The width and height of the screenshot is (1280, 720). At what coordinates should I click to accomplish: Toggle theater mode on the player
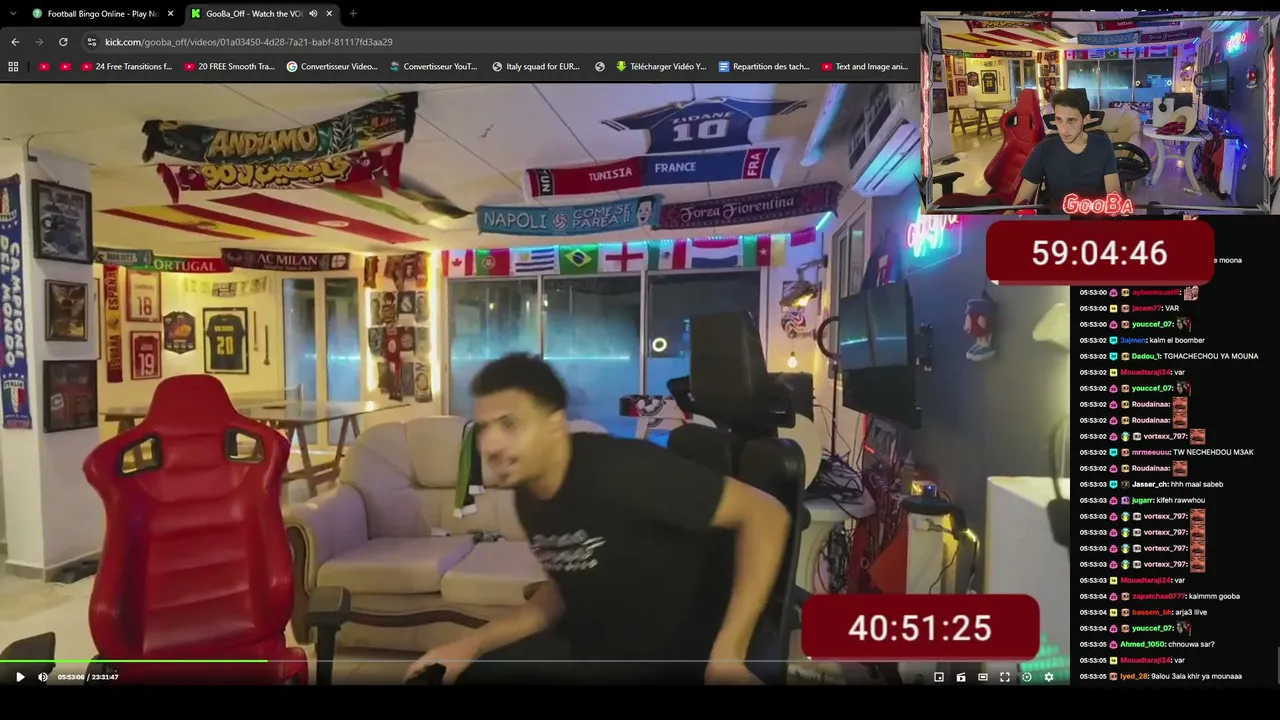(983, 677)
